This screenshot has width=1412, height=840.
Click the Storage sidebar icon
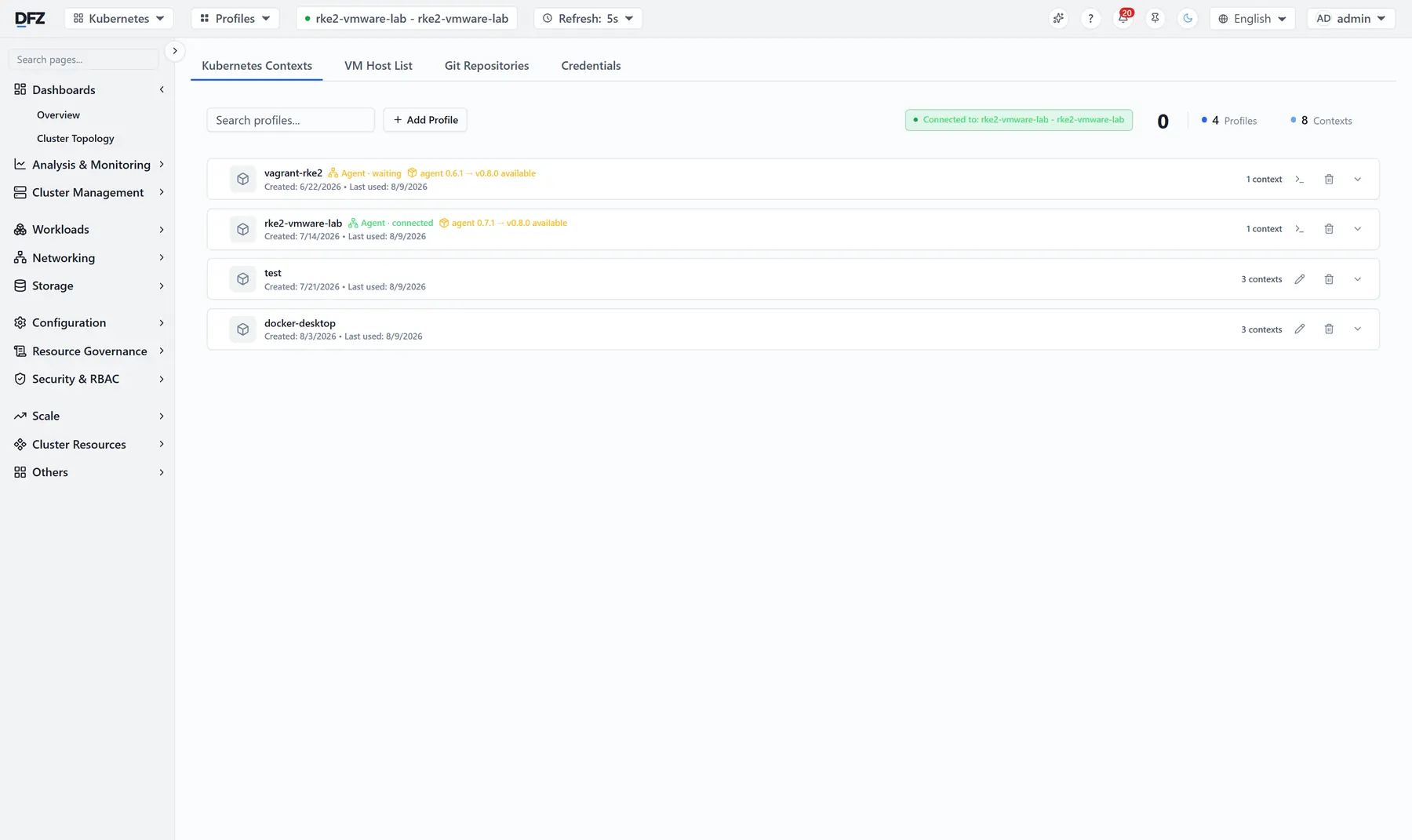[20, 286]
